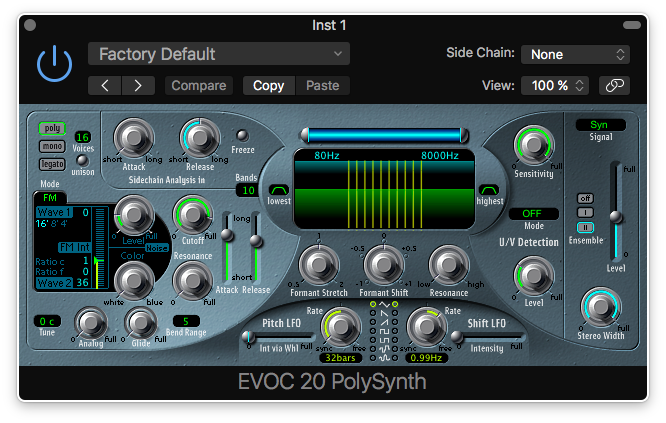Set Ensemble to I
Screen dimensions: 666x423
point(585,212)
